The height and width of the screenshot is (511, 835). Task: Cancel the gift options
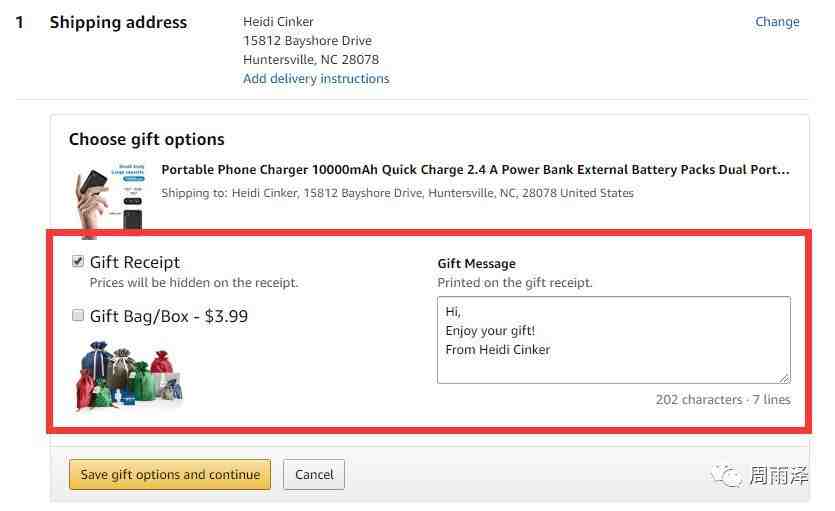[x=314, y=474]
